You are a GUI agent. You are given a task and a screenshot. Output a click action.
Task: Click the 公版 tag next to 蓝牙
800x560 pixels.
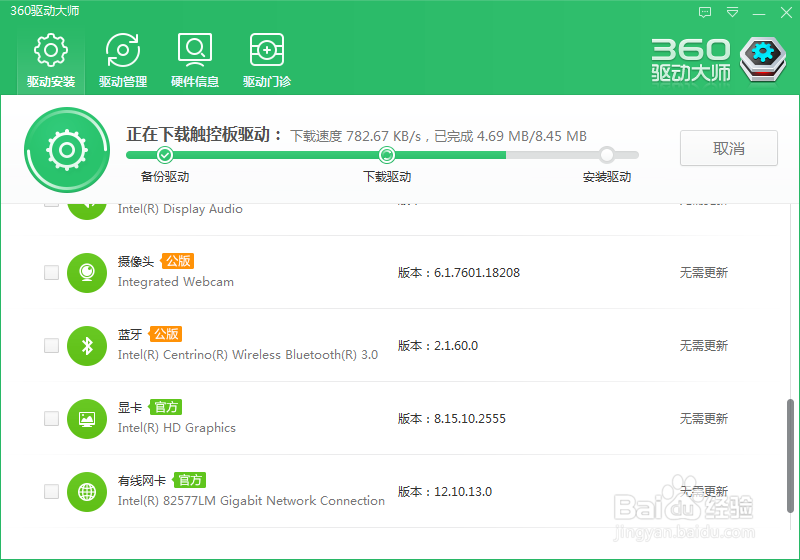pos(165,334)
